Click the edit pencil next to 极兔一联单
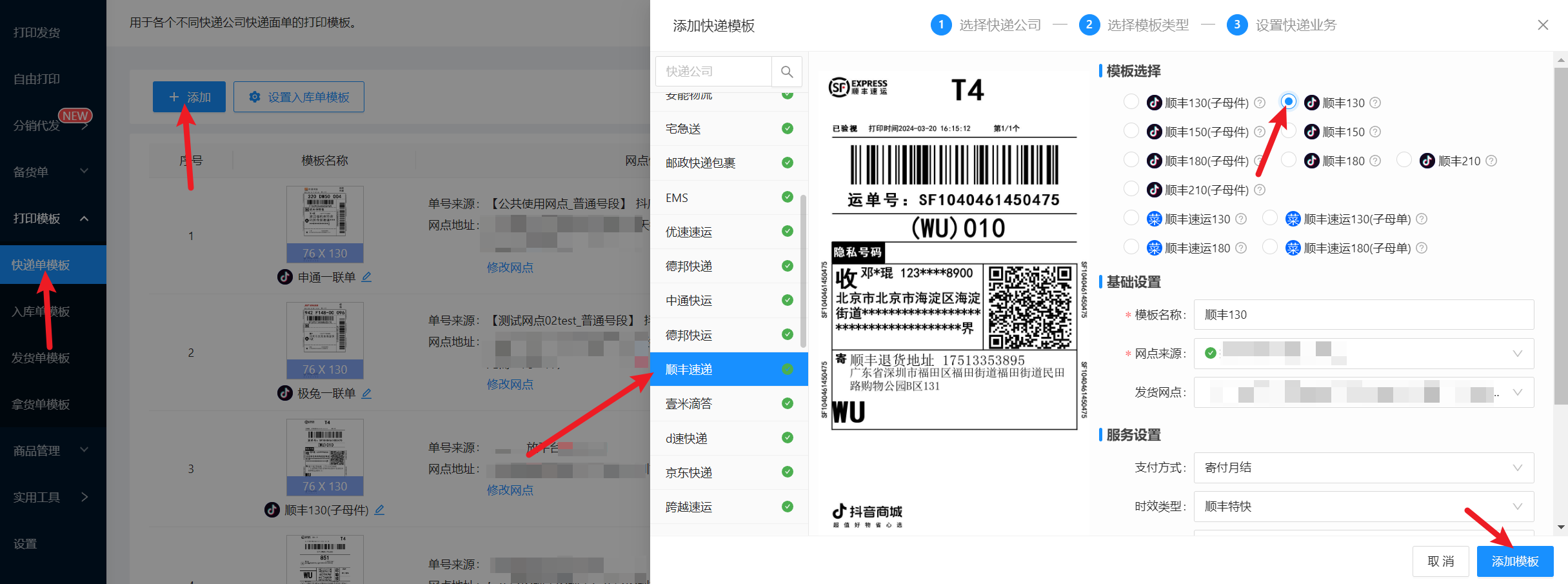 [x=366, y=393]
